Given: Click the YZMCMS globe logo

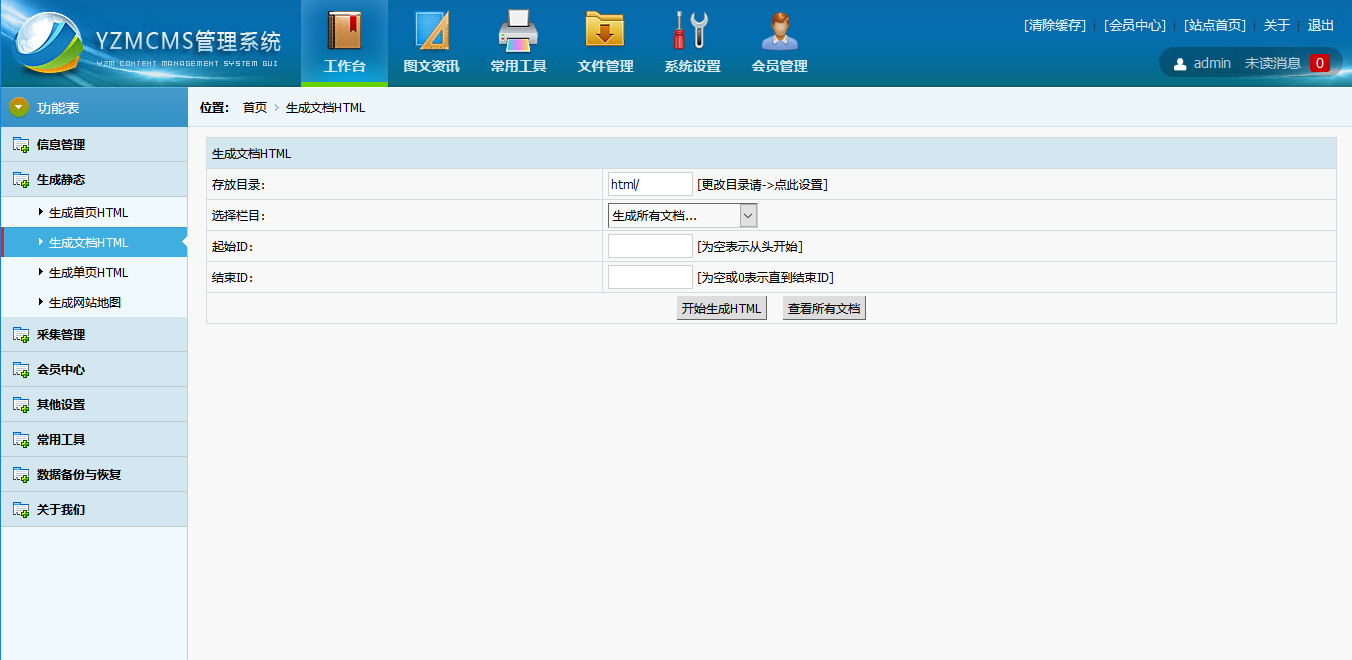Looking at the screenshot, I should pyautogui.click(x=48, y=45).
